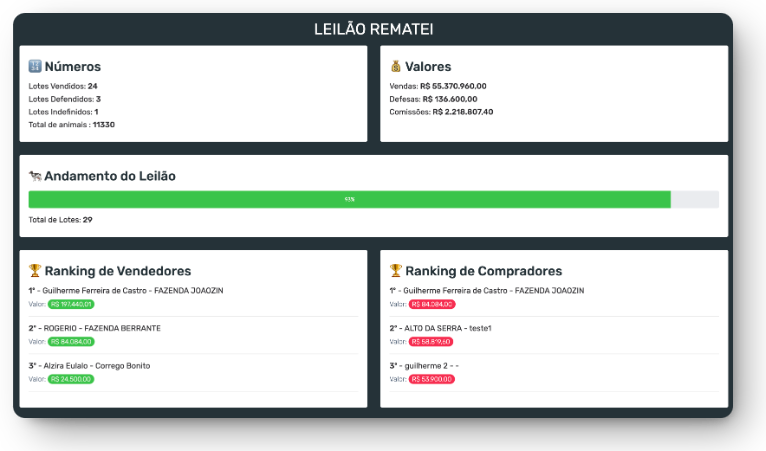Select seller Alzira Eulalio - Corrego Bonito
Screen dimensions: 766x451
tap(90, 366)
